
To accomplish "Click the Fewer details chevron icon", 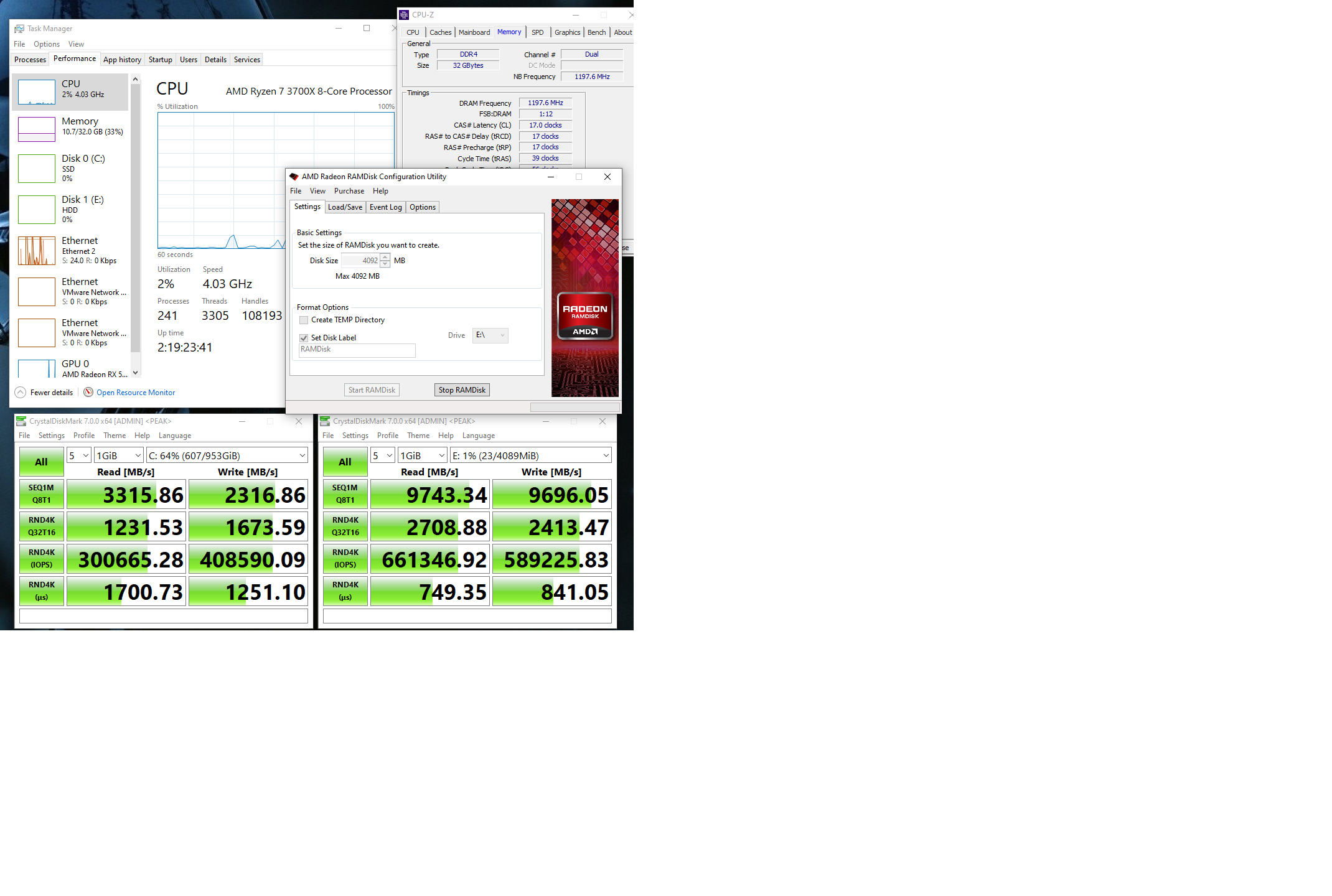I will click(x=21, y=392).
